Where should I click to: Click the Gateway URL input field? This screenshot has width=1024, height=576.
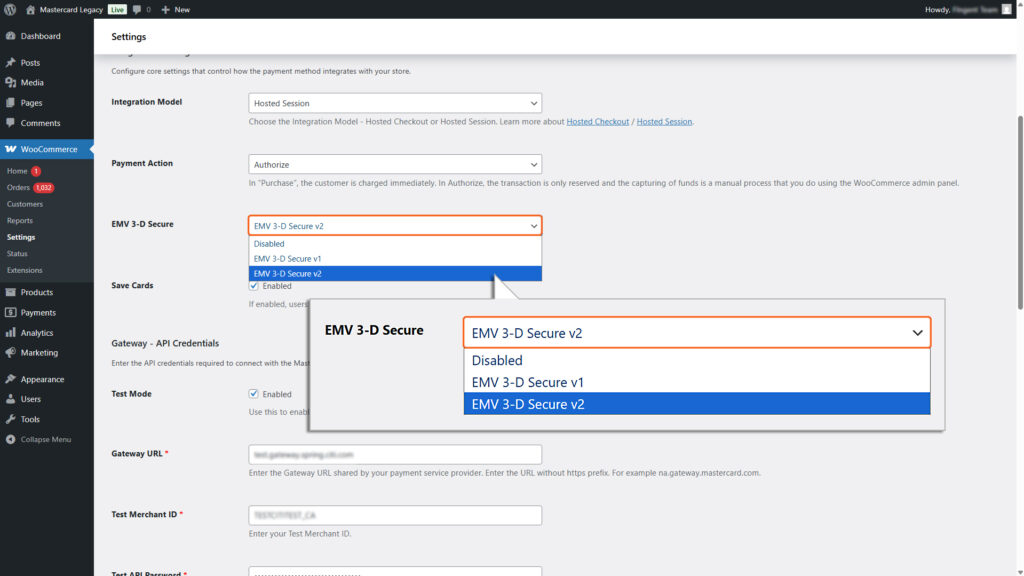point(394,454)
